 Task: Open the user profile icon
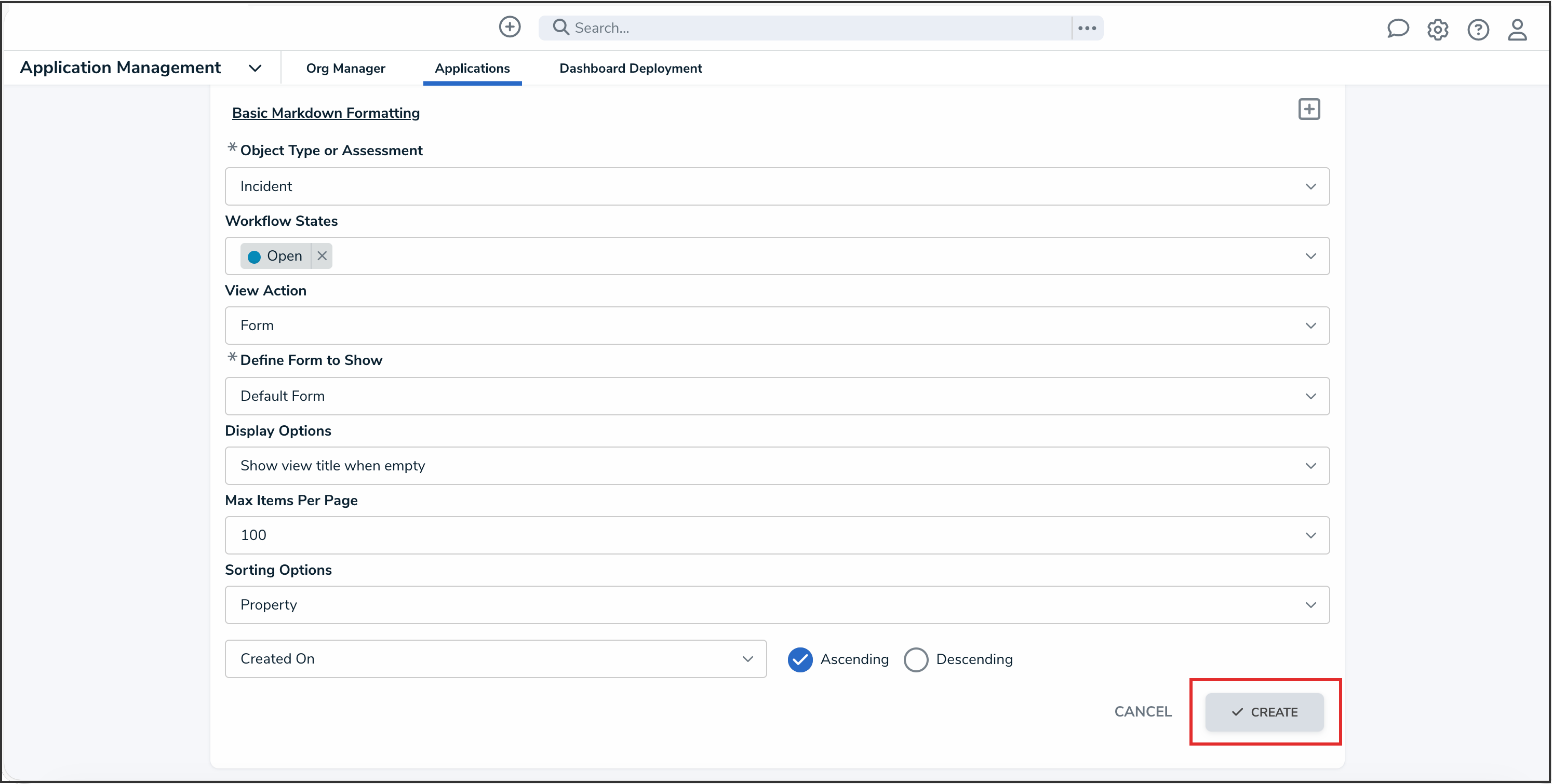(x=1517, y=30)
